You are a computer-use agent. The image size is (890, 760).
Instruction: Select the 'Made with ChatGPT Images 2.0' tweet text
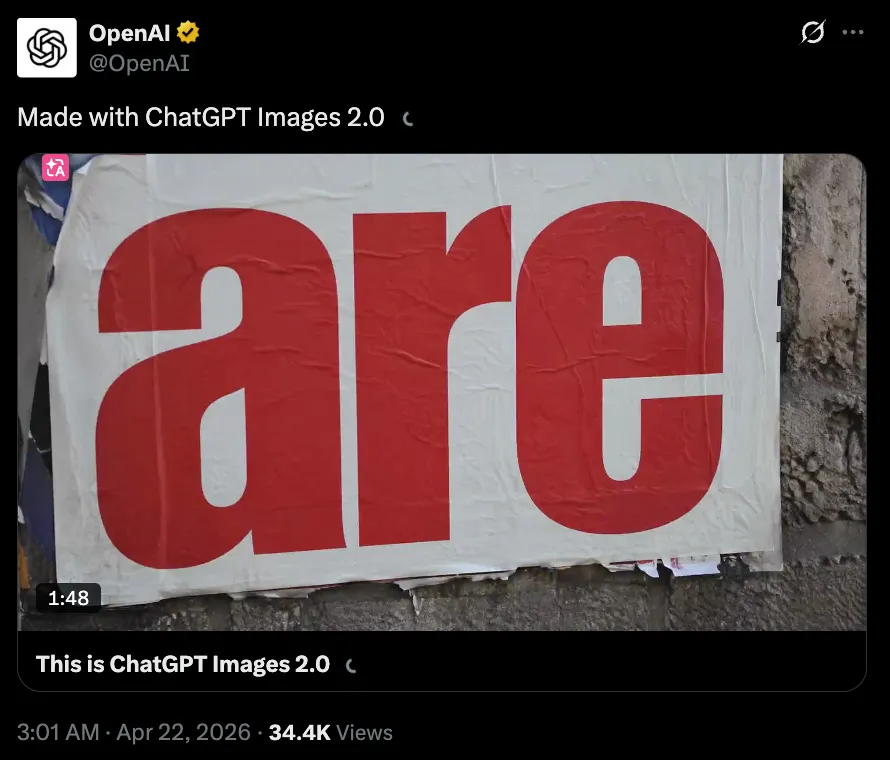click(201, 117)
